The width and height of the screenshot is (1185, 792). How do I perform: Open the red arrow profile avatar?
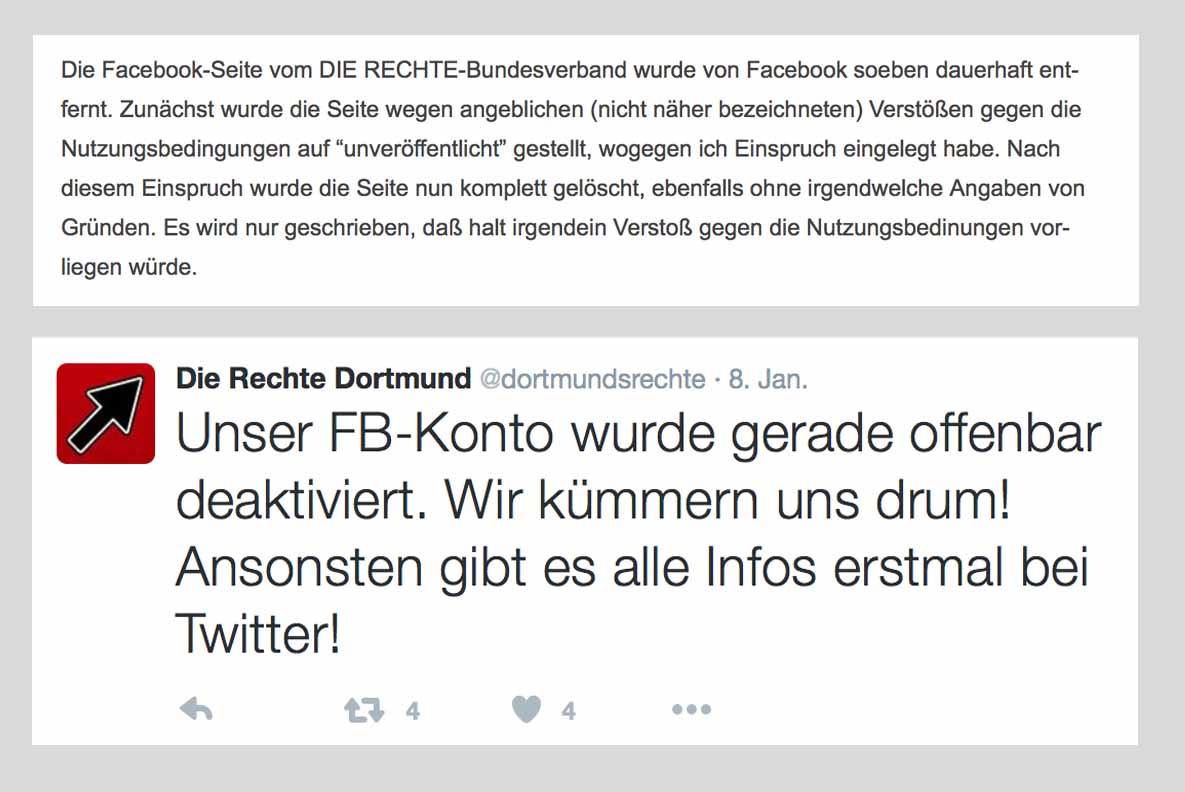click(106, 413)
